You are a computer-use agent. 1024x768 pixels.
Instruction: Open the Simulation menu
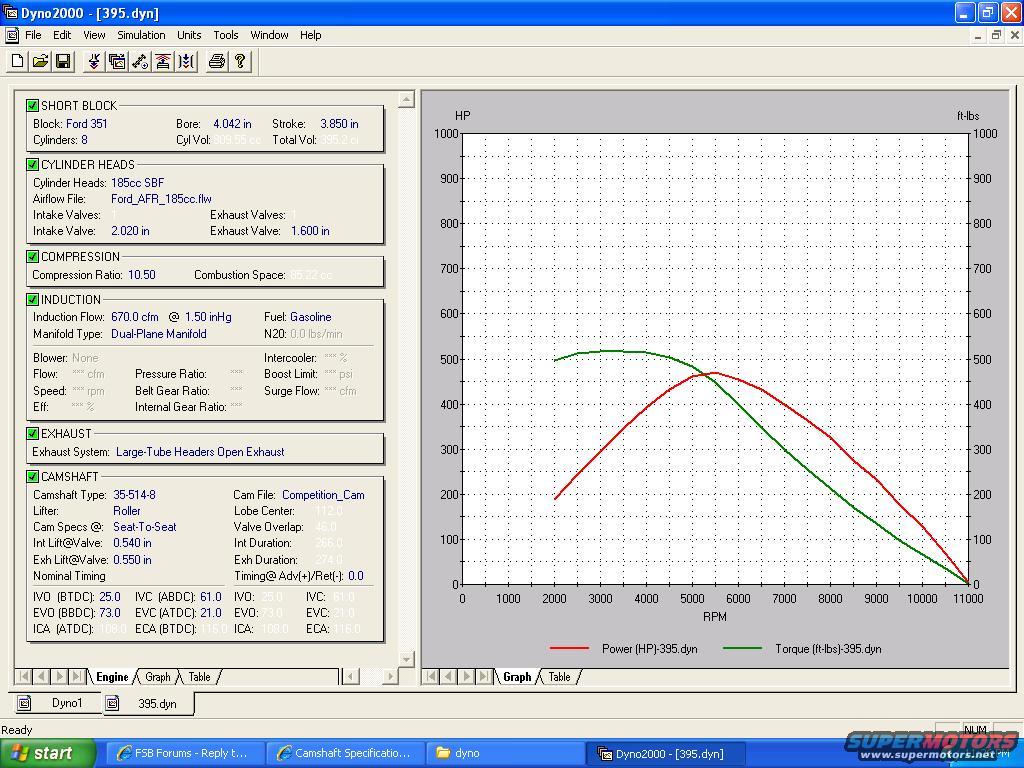141,35
